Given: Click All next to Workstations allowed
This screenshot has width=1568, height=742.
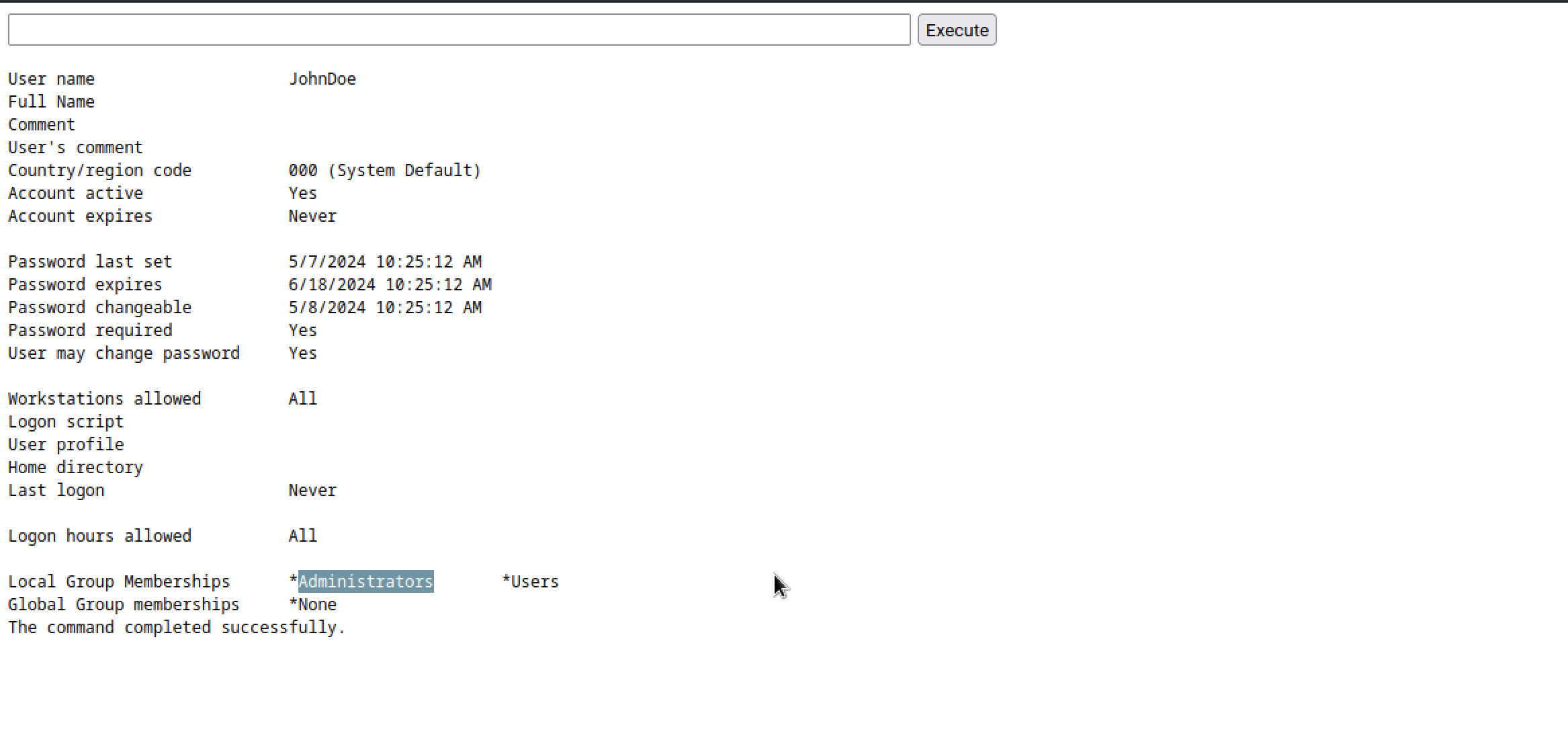Looking at the screenshot, I should coord(303,399).
